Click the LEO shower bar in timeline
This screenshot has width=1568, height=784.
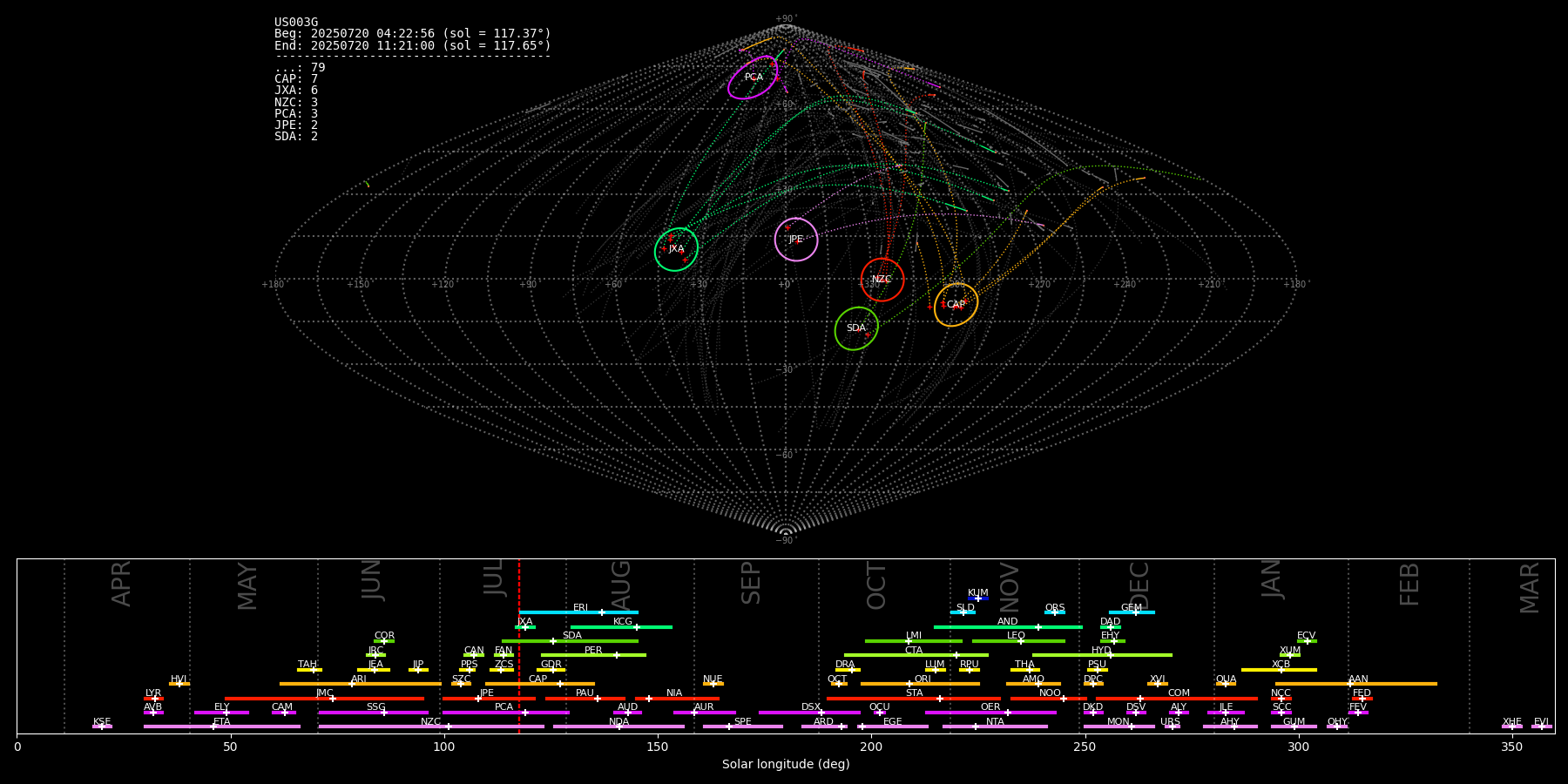point(1018,641)
